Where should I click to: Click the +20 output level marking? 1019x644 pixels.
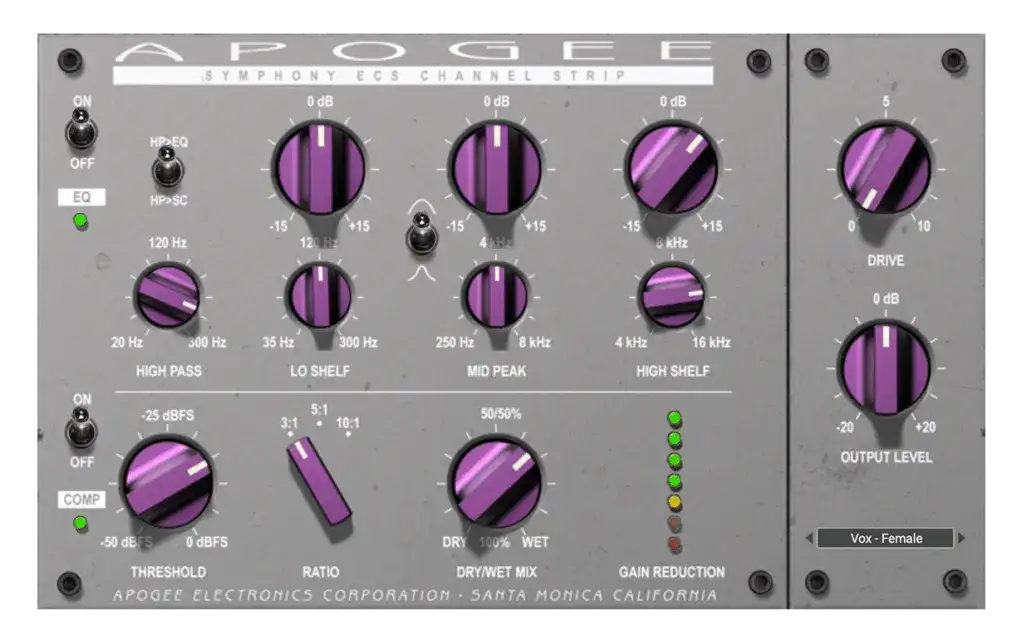[x=925, y=427]
